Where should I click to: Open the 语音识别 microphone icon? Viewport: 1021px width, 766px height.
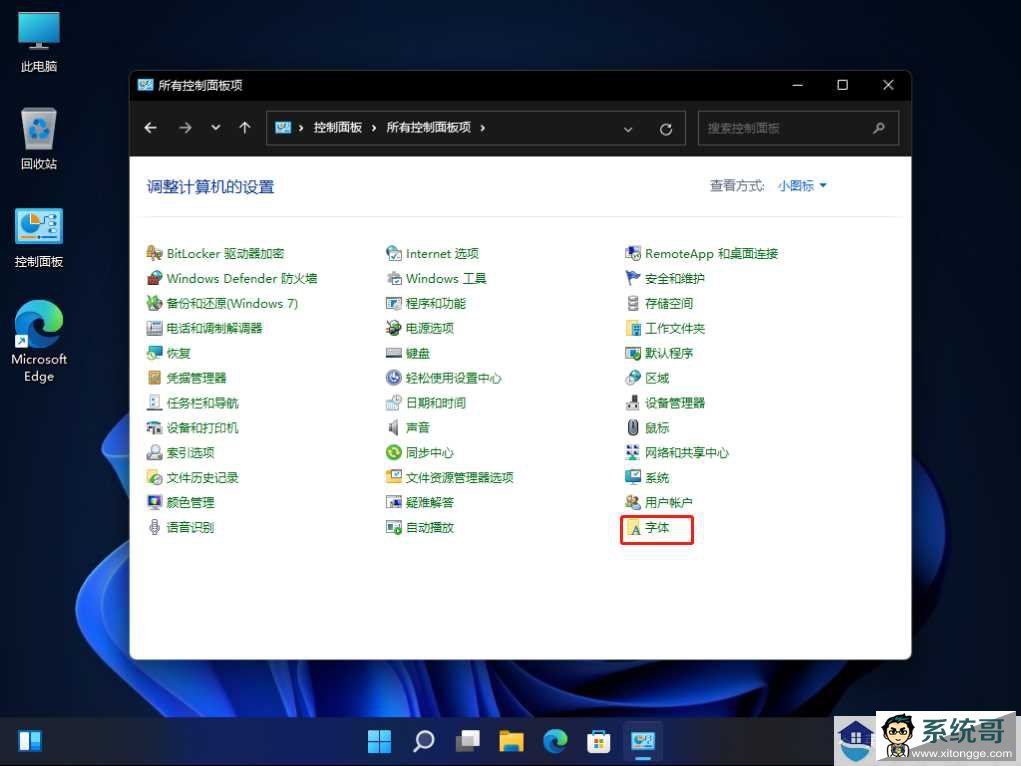tap(154, 527)
